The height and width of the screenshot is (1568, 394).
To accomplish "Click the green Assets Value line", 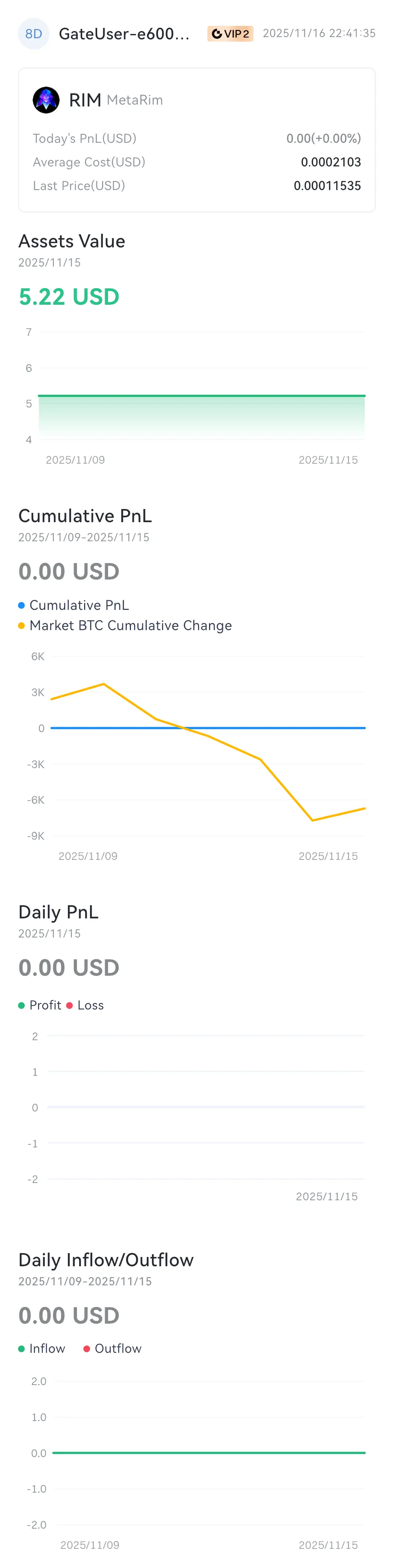I will point(202,395).
